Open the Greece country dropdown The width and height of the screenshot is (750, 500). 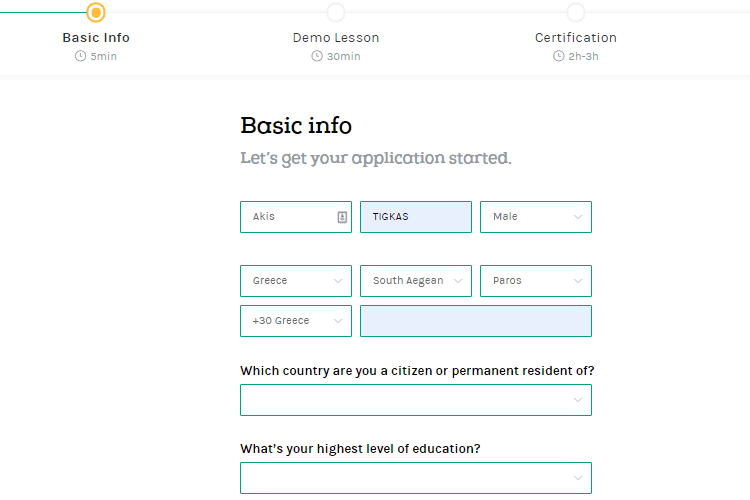(x=296, y=281)
